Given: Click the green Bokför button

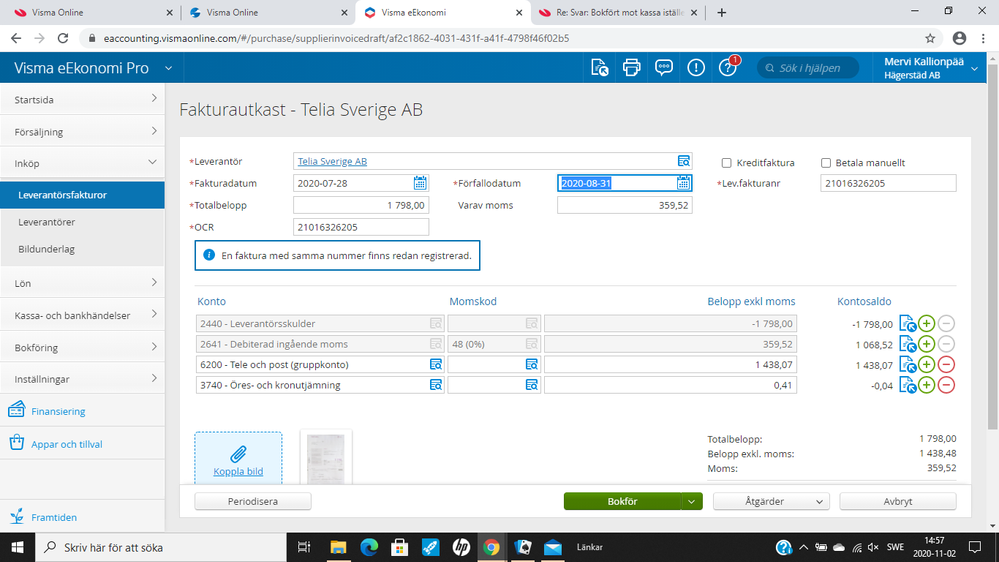Looking at the screenshot, I should (622, 501).
